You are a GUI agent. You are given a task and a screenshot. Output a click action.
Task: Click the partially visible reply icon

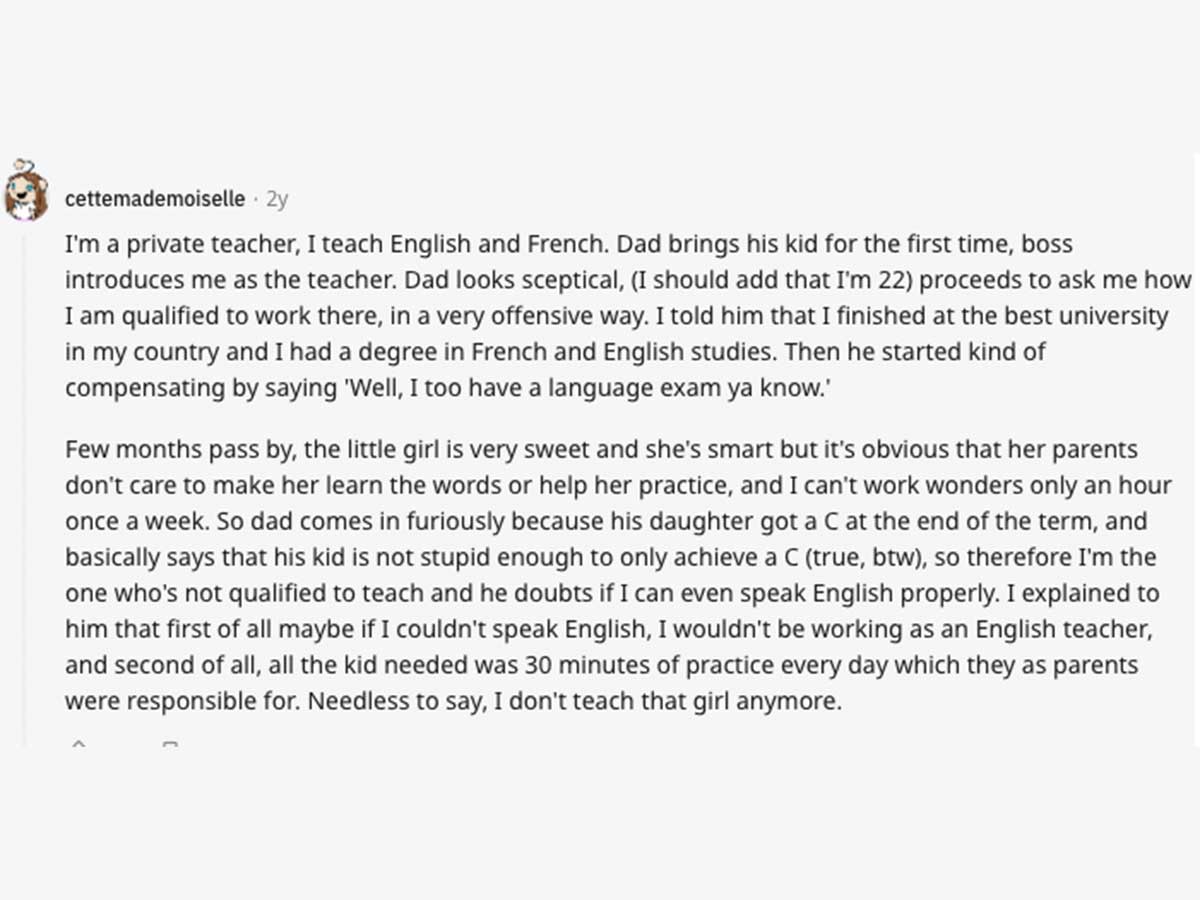click(170, 743)
